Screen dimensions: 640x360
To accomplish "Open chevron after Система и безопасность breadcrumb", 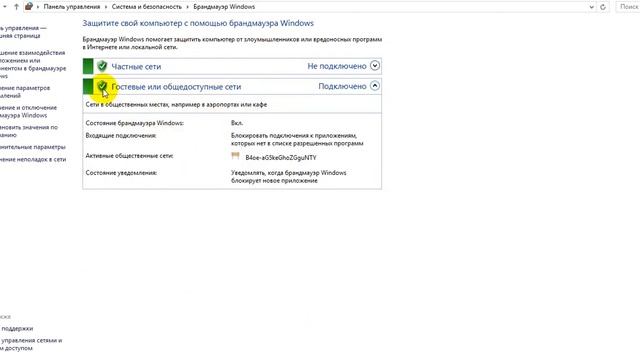I will pos(187,7).
